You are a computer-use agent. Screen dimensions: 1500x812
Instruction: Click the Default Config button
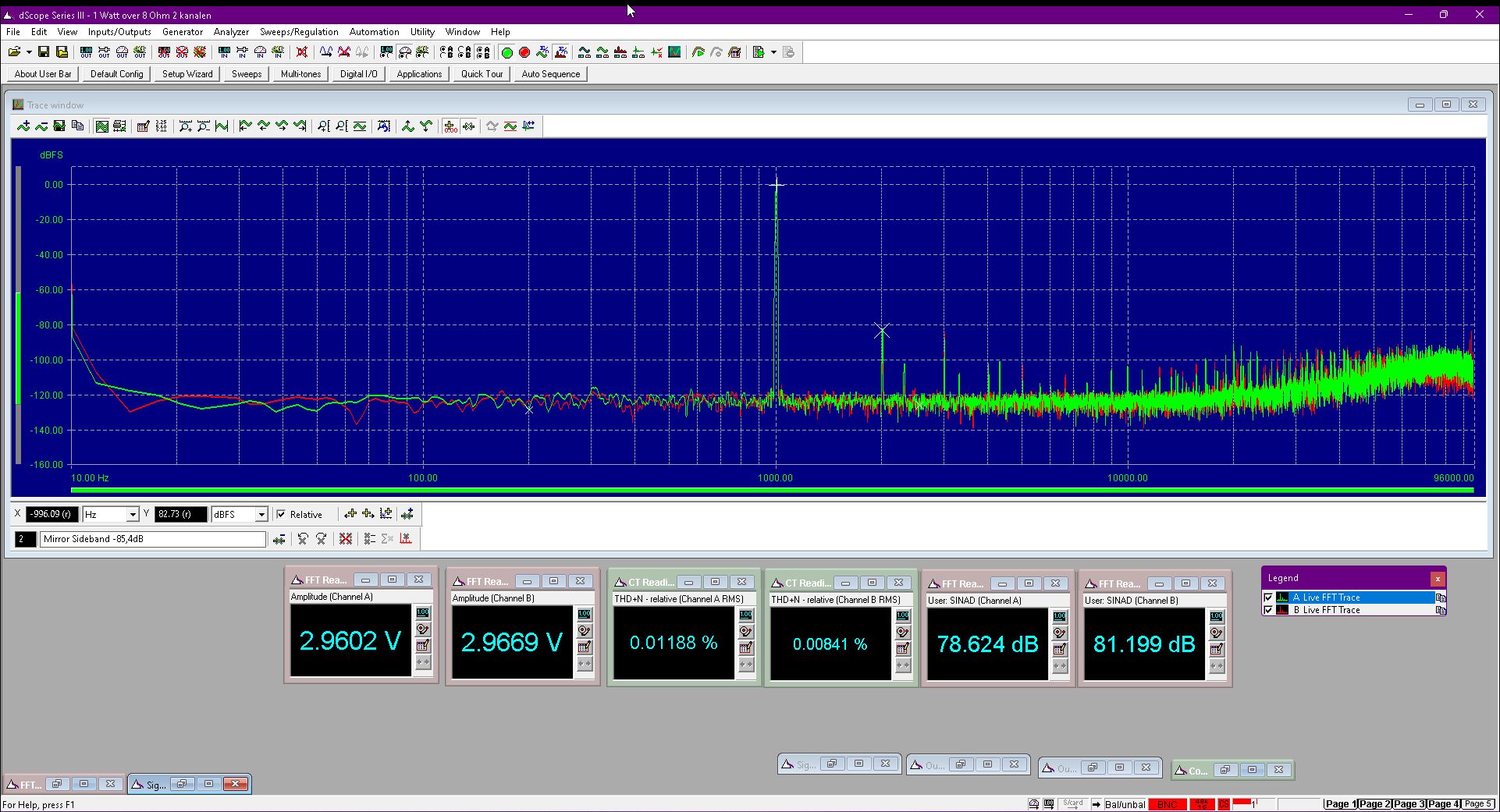tap(117, 74)
